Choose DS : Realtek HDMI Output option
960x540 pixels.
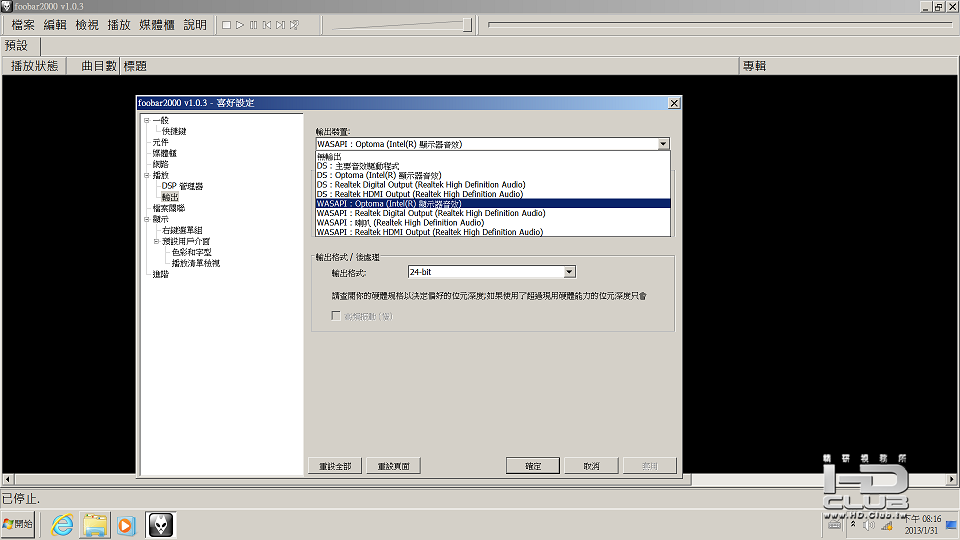click(x=493, y=194)
